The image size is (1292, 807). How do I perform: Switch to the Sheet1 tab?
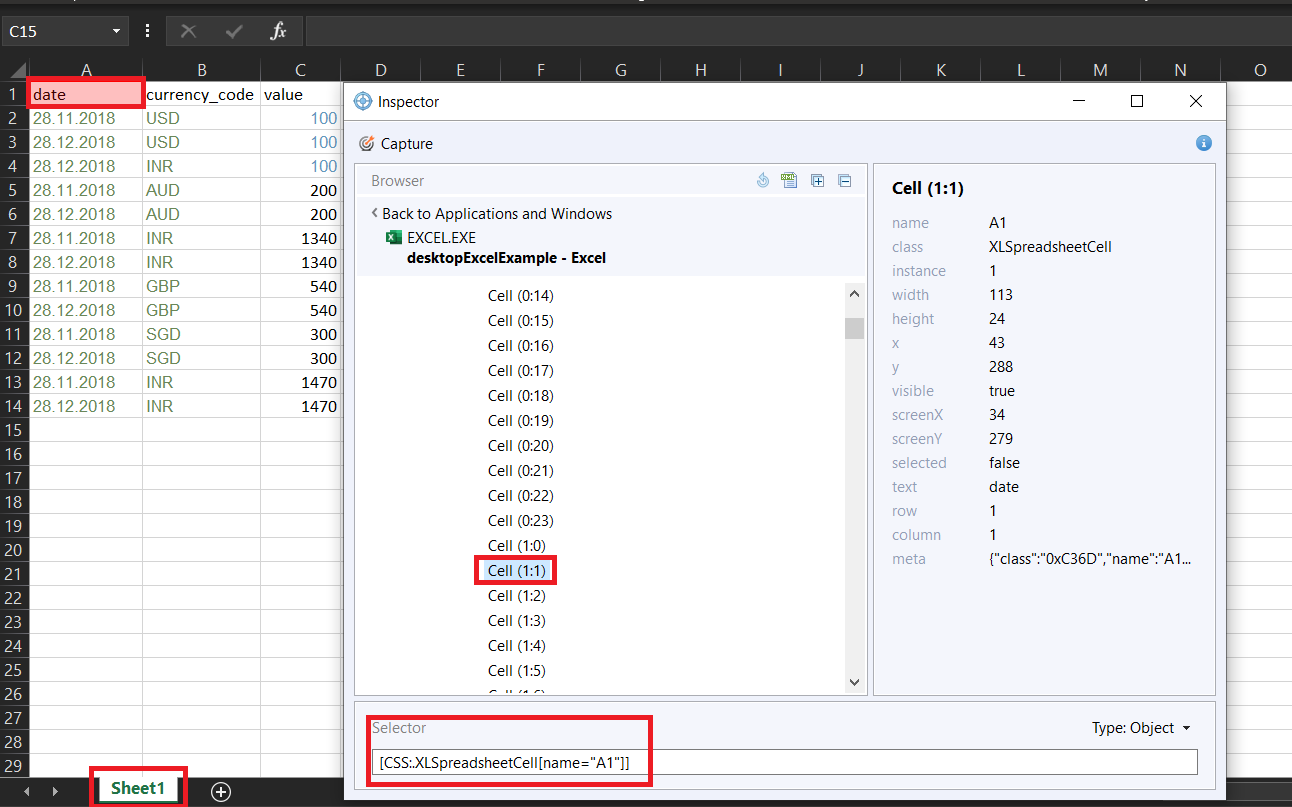coord(138,788)
